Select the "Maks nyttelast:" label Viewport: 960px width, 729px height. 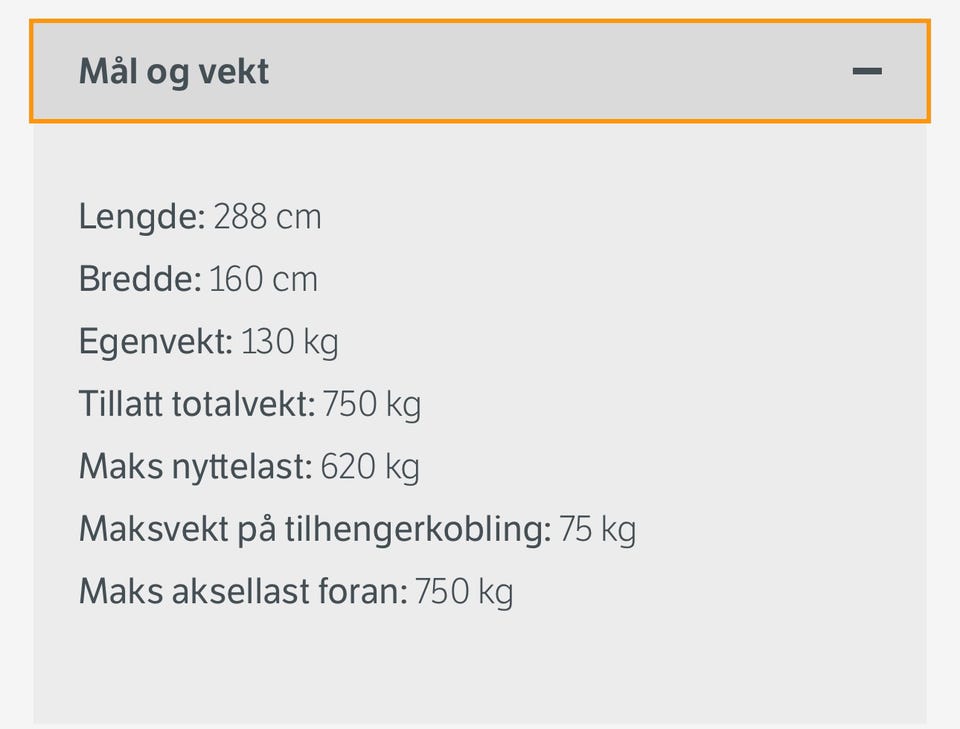tap(196, 468)
